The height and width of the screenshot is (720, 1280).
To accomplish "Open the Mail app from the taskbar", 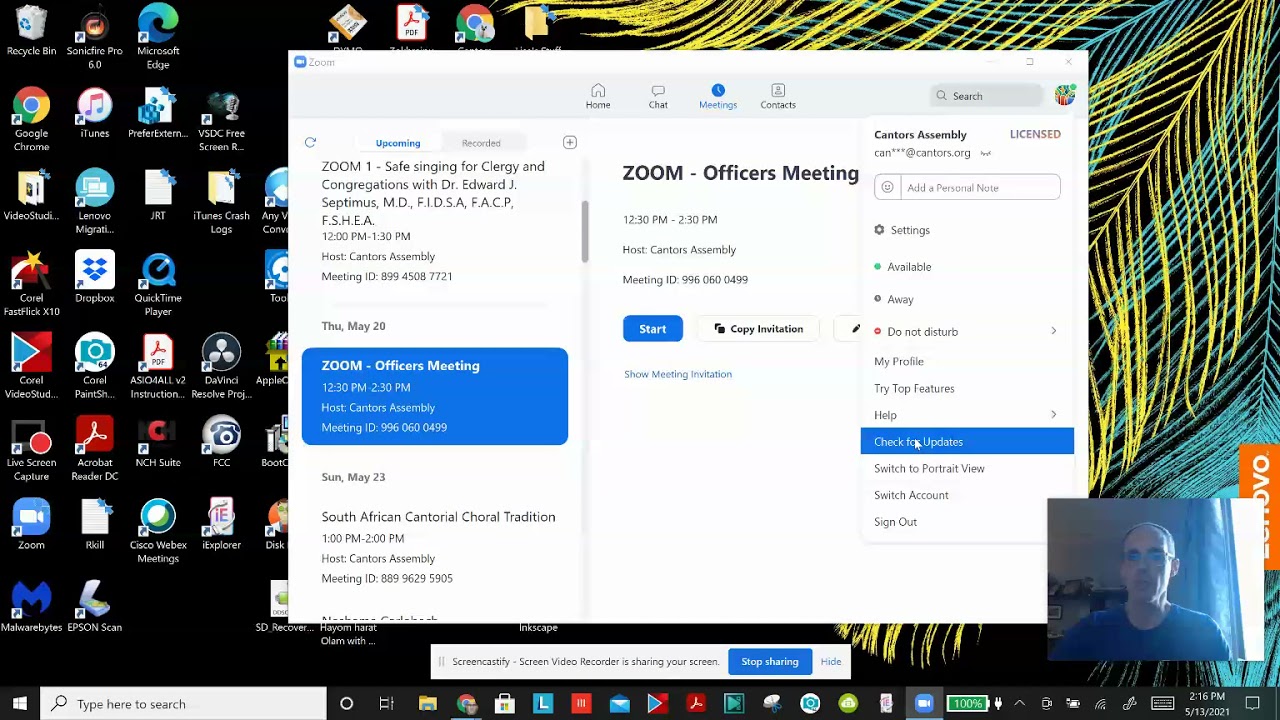I will tap(619, 704).
